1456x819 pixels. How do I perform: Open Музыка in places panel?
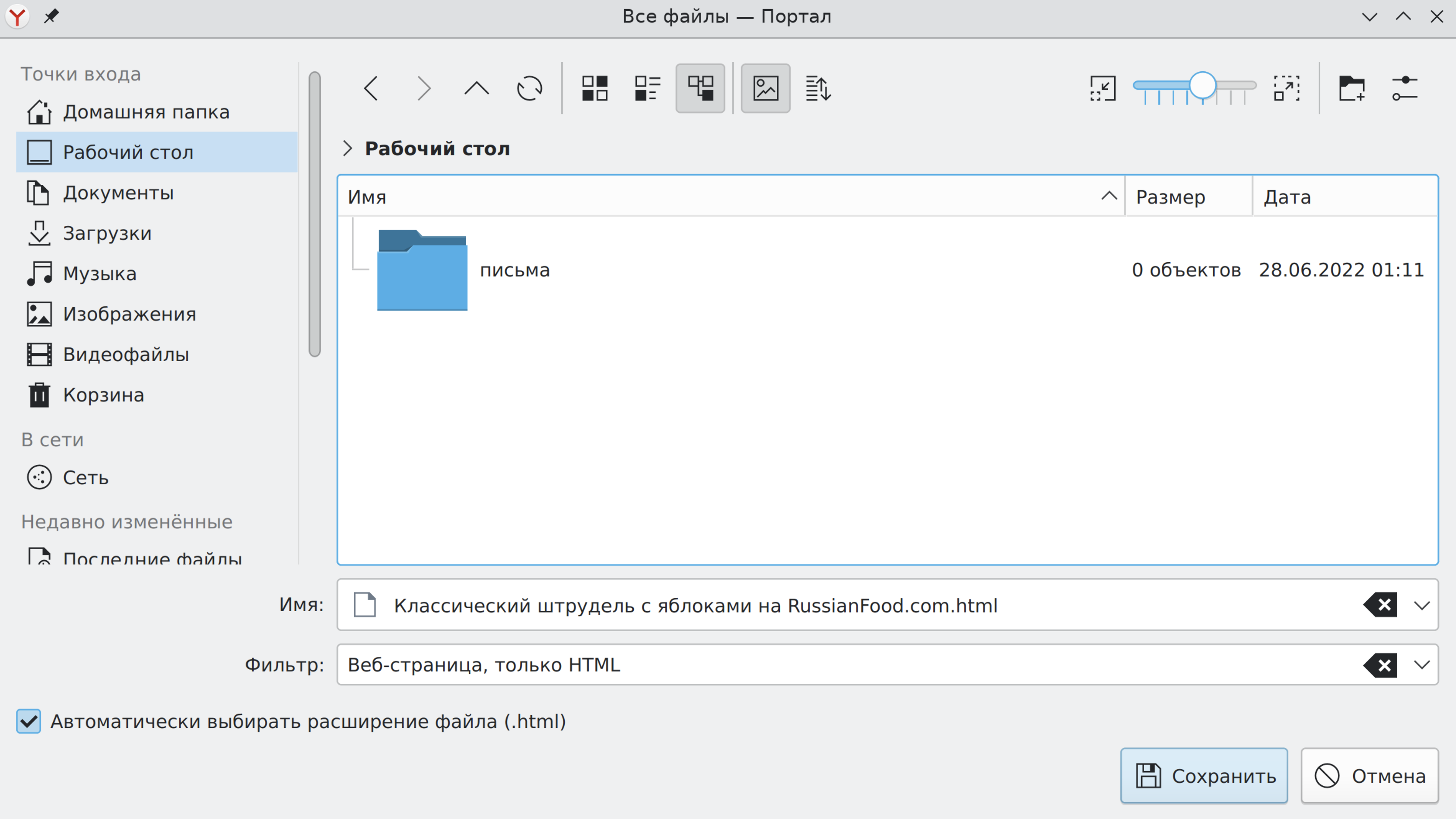tap(156, 273)
